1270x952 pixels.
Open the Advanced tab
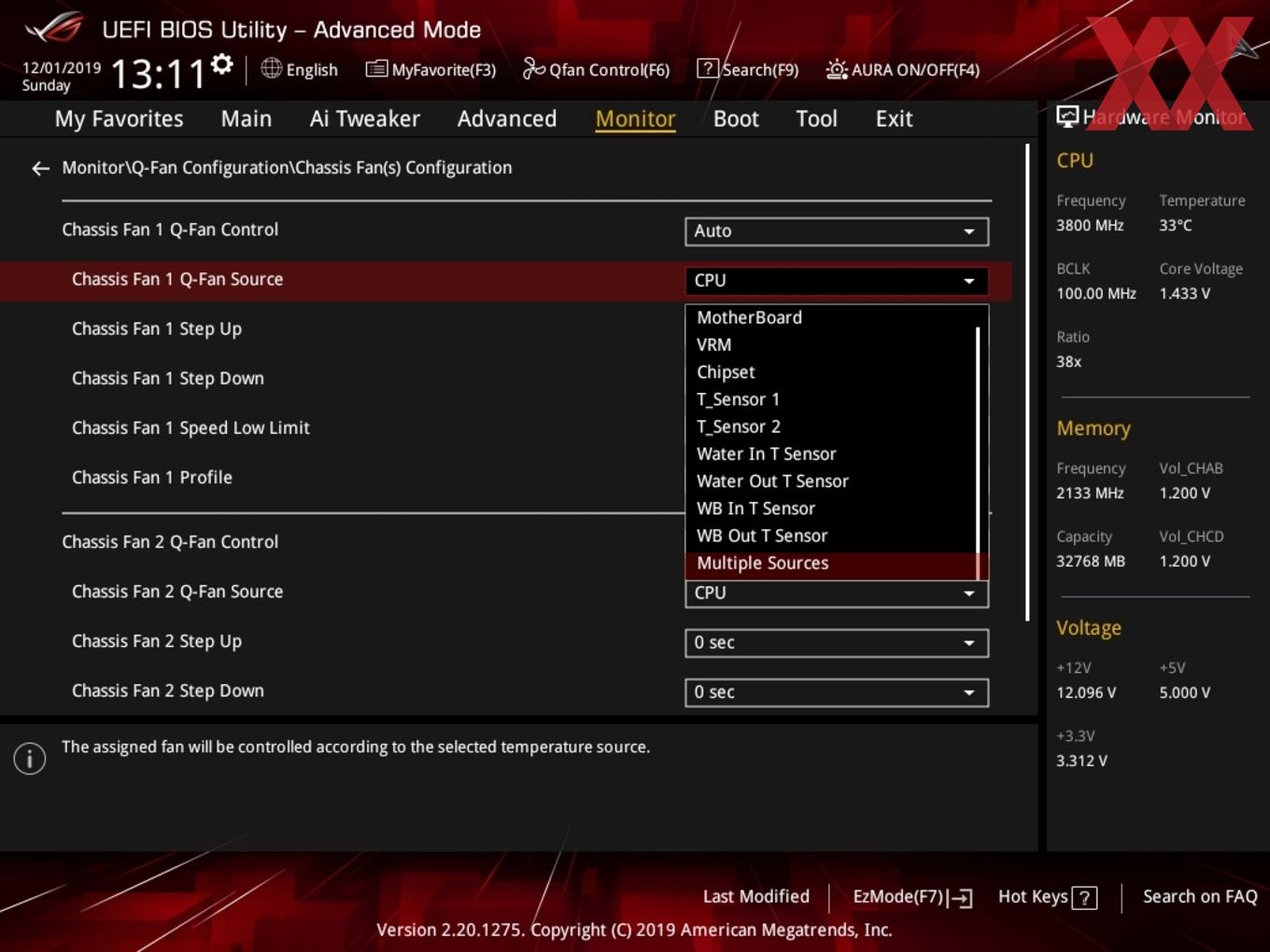tap(507, 119)
